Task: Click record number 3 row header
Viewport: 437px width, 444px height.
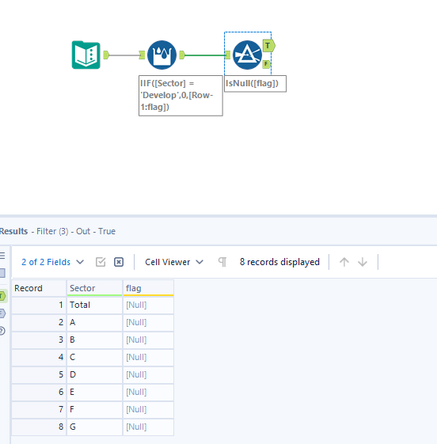Action: coord(39,340)
